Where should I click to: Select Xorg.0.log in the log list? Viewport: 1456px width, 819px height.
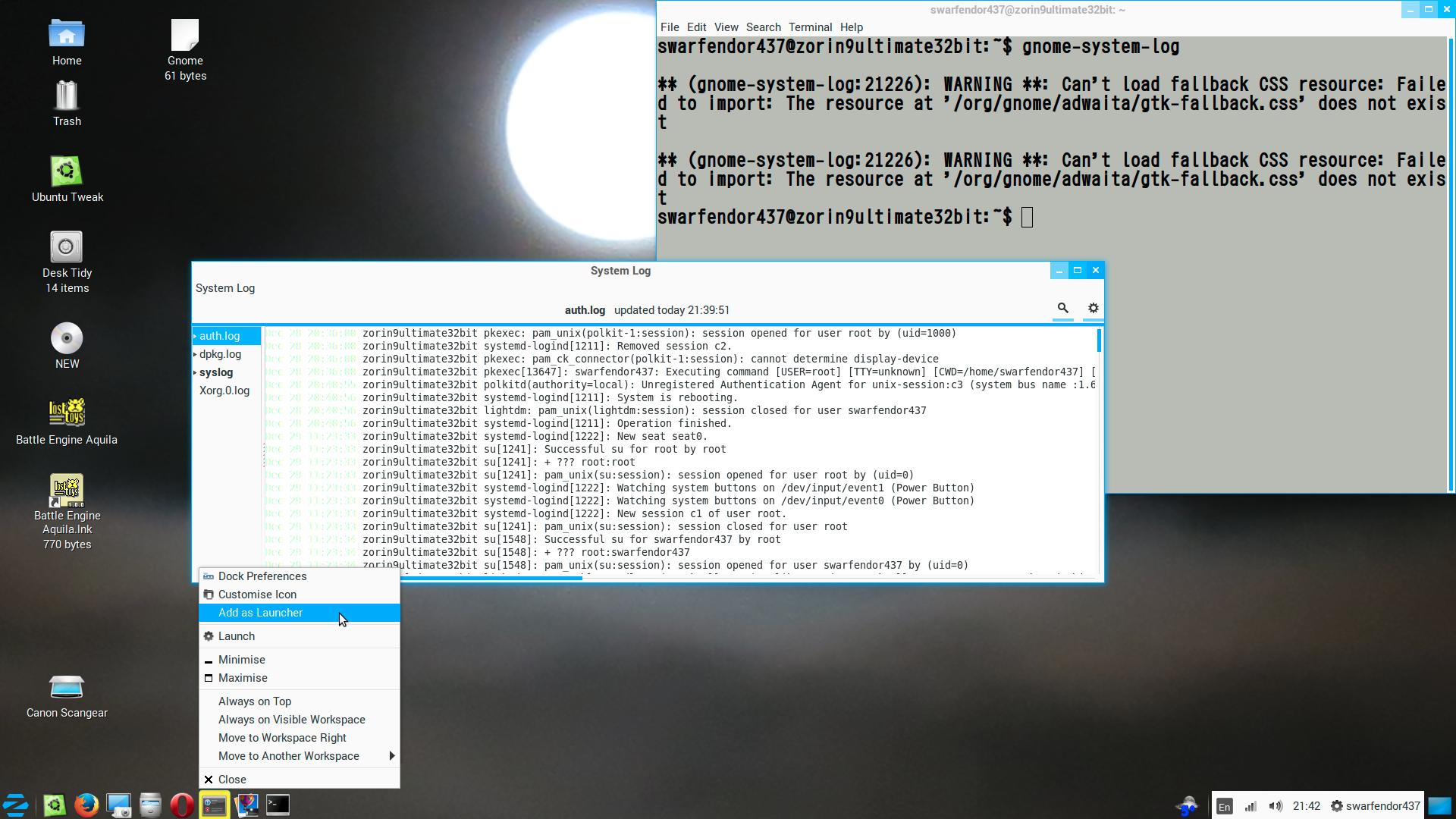click(224, 391)
